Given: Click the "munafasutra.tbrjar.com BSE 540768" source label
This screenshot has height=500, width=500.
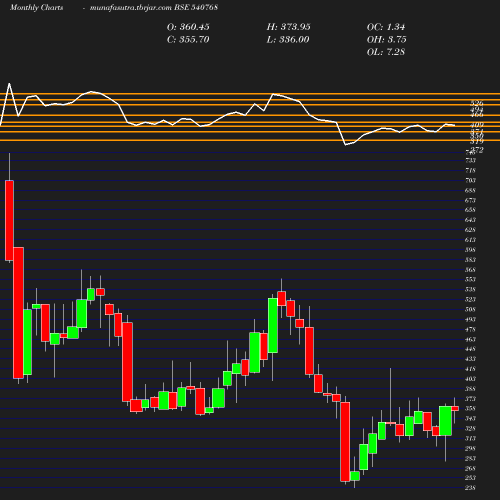Looking at the screenshot, I should point(154,8).
